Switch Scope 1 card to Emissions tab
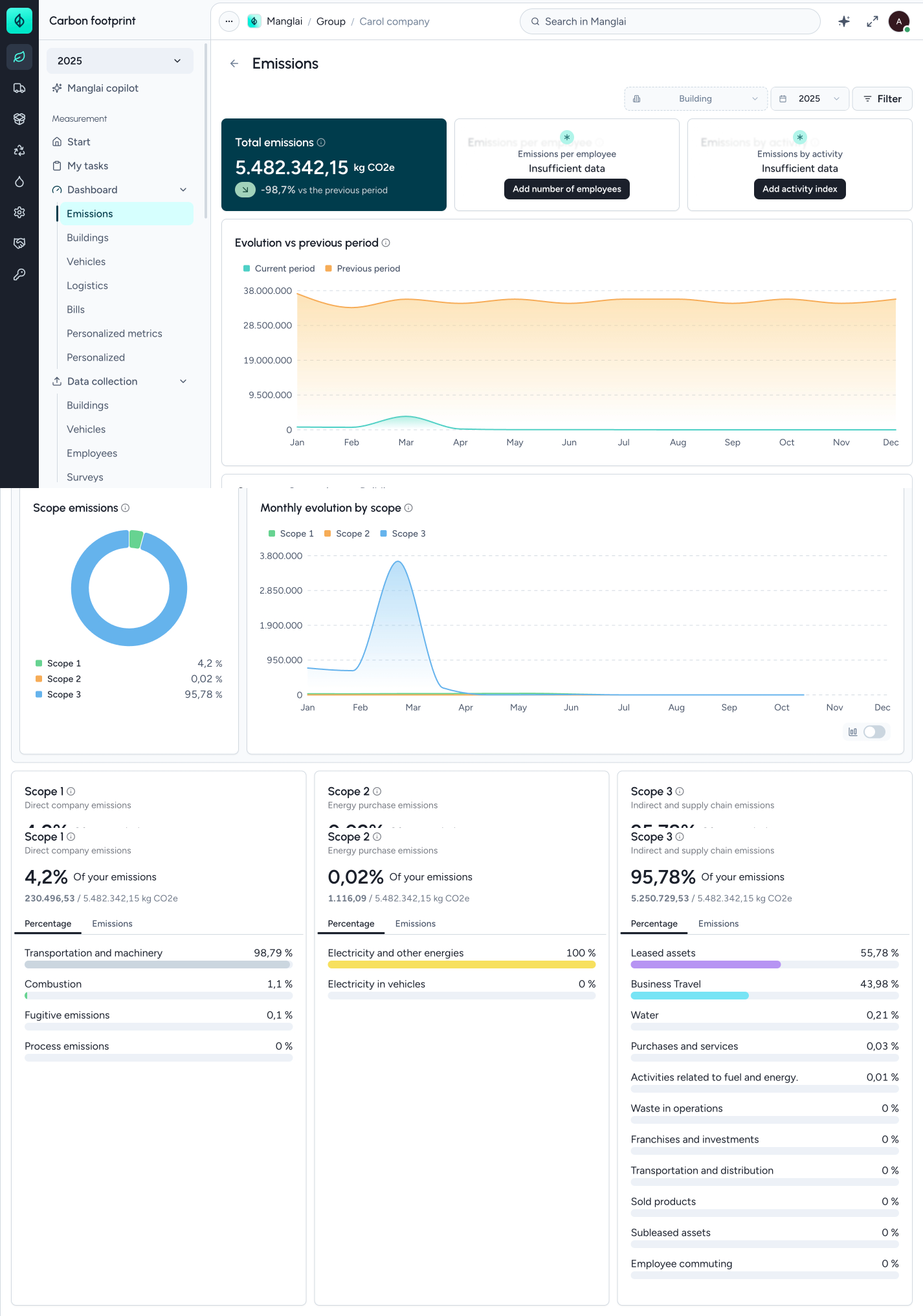This screenshot has height=1316, width=923. [112, 924]
